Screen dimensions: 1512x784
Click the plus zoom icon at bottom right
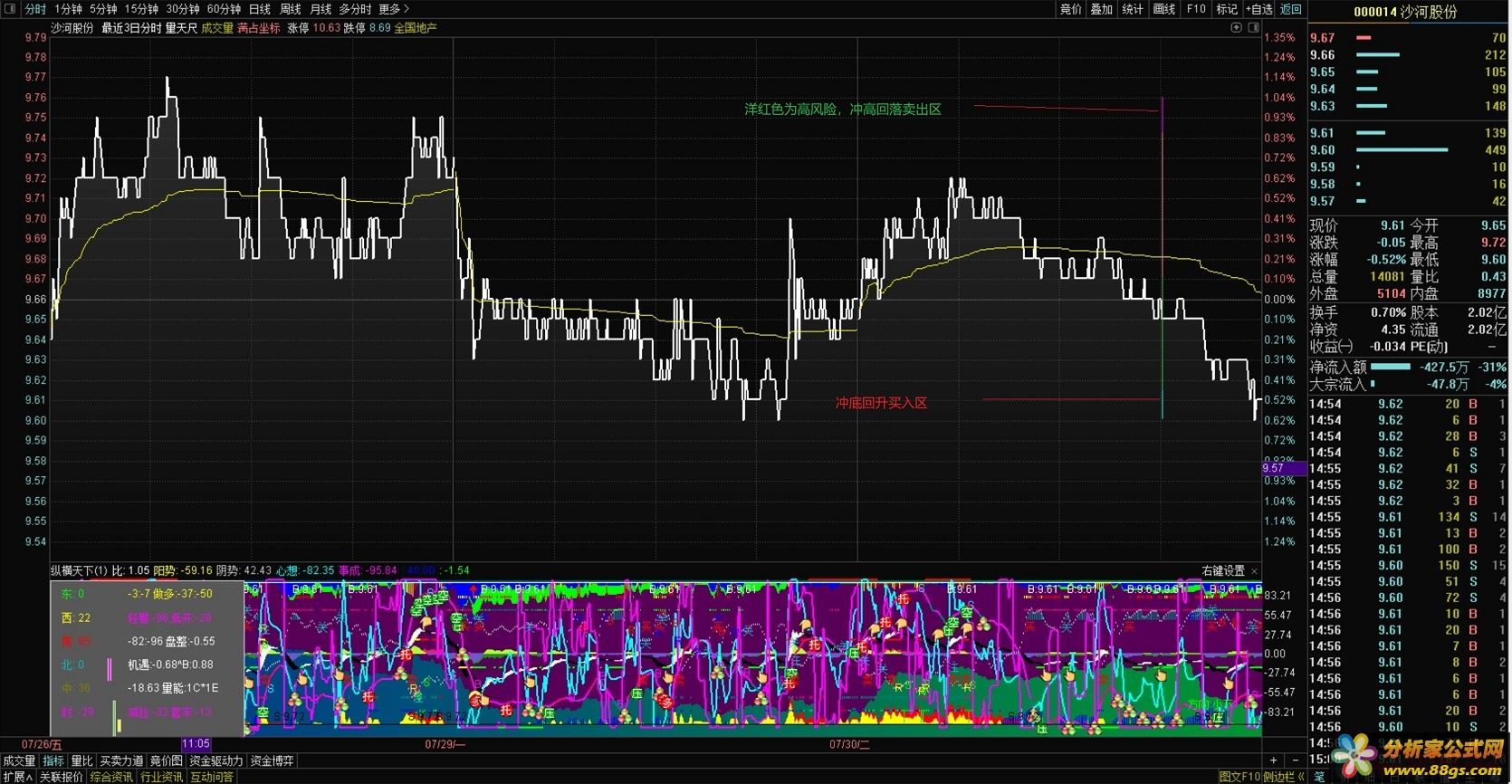coord(1274,760)
